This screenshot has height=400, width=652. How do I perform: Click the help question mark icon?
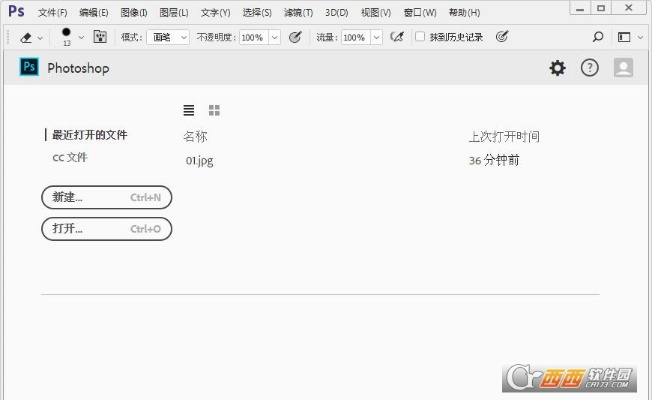[590, 67]
